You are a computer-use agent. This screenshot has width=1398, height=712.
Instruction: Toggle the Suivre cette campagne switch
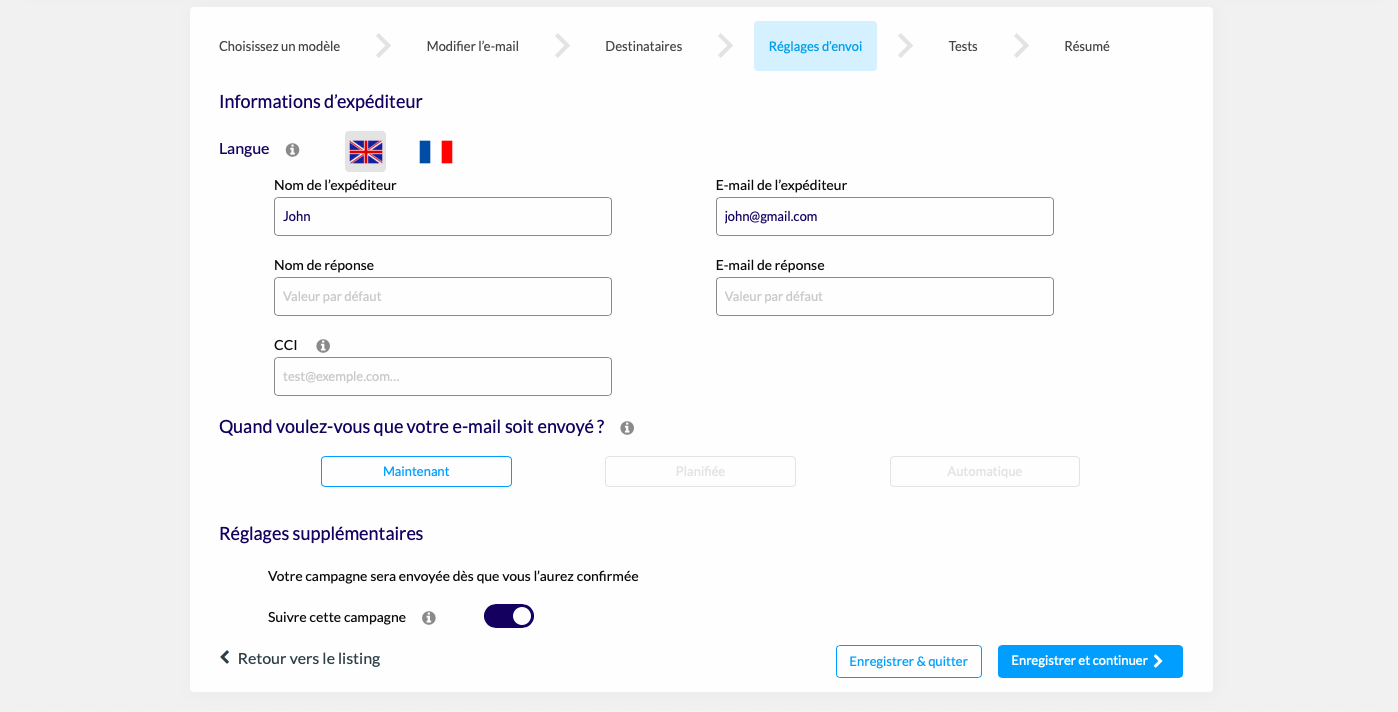tap(509, 616)
